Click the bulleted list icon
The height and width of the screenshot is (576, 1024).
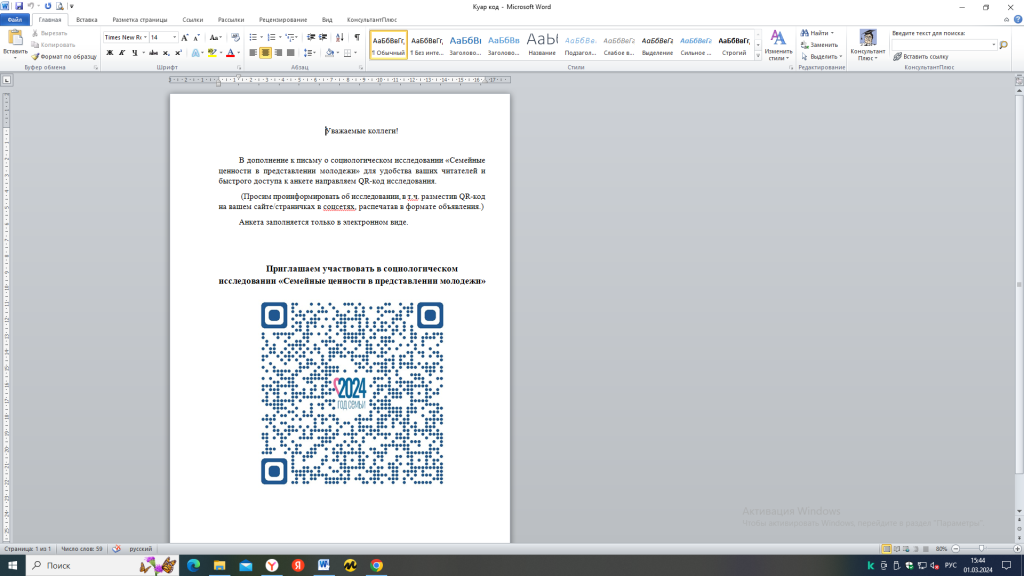[x=253, y=37]
